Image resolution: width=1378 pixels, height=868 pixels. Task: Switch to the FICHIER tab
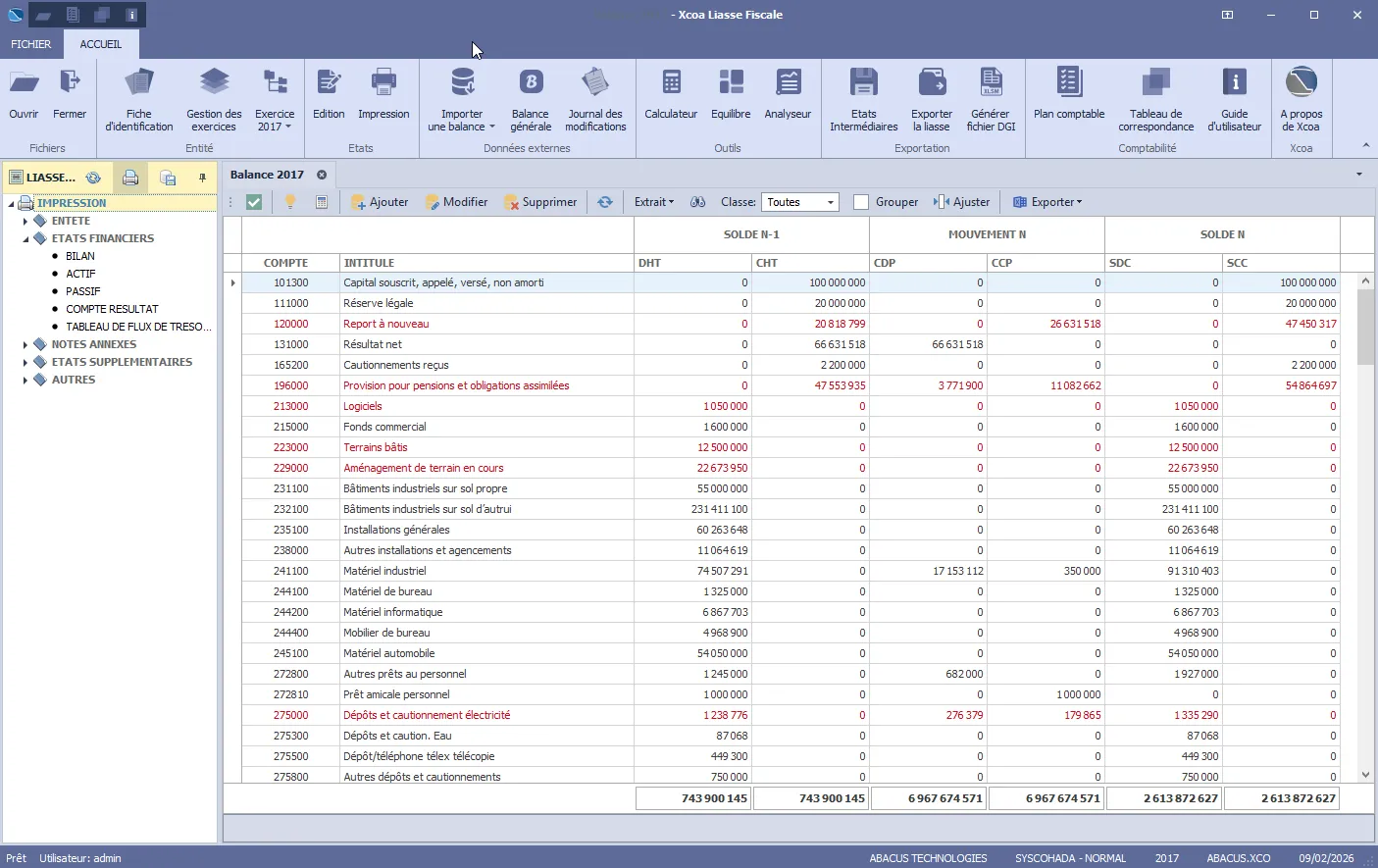(x=30, y=43)
